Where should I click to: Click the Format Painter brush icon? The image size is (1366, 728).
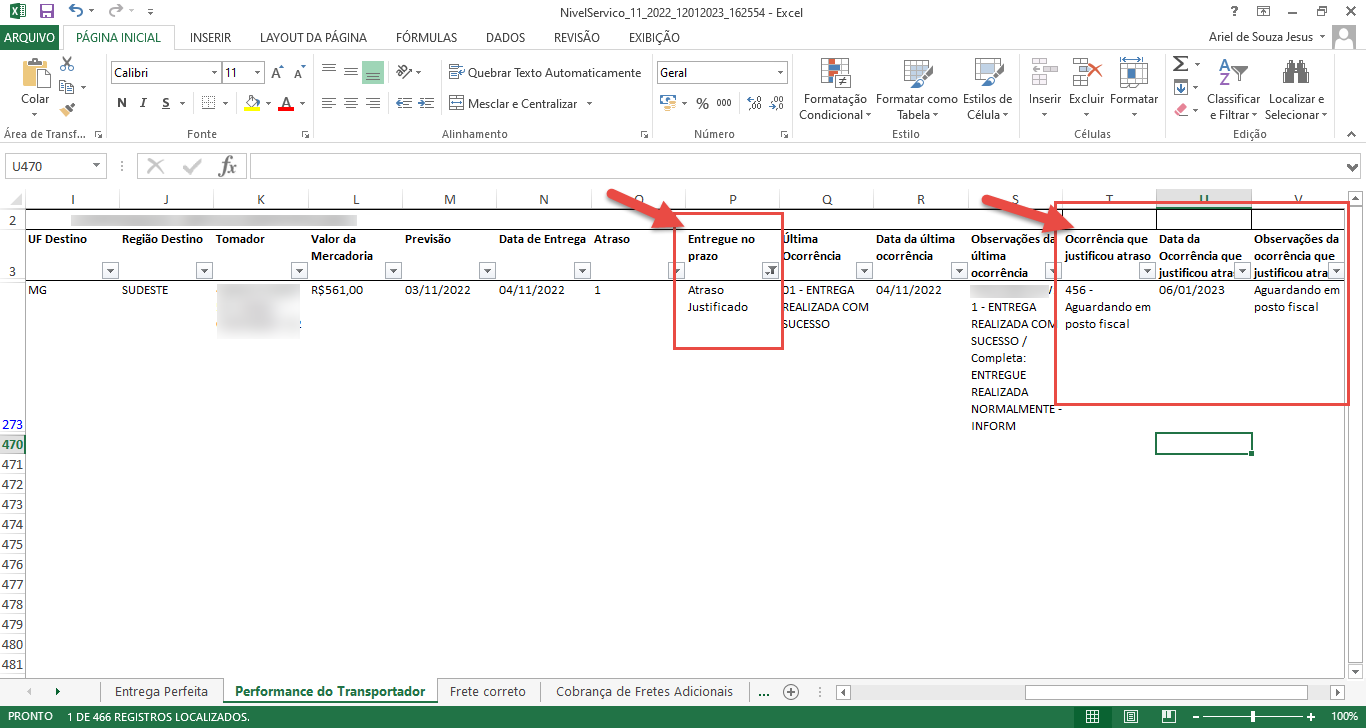pos(67,109)
